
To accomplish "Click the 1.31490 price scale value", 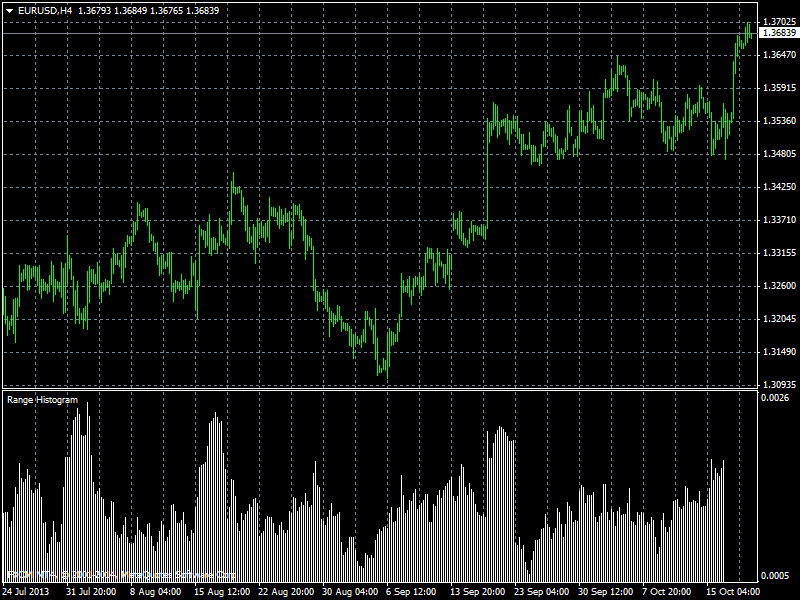I will (779, 352).
